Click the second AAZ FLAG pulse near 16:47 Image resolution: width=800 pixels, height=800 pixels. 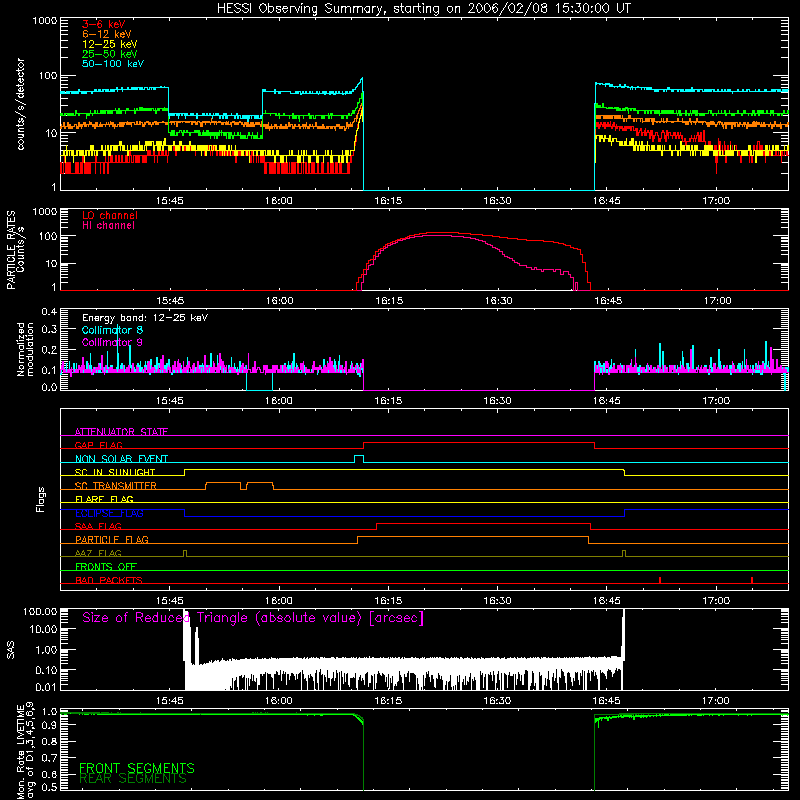(x=624, y=554)
